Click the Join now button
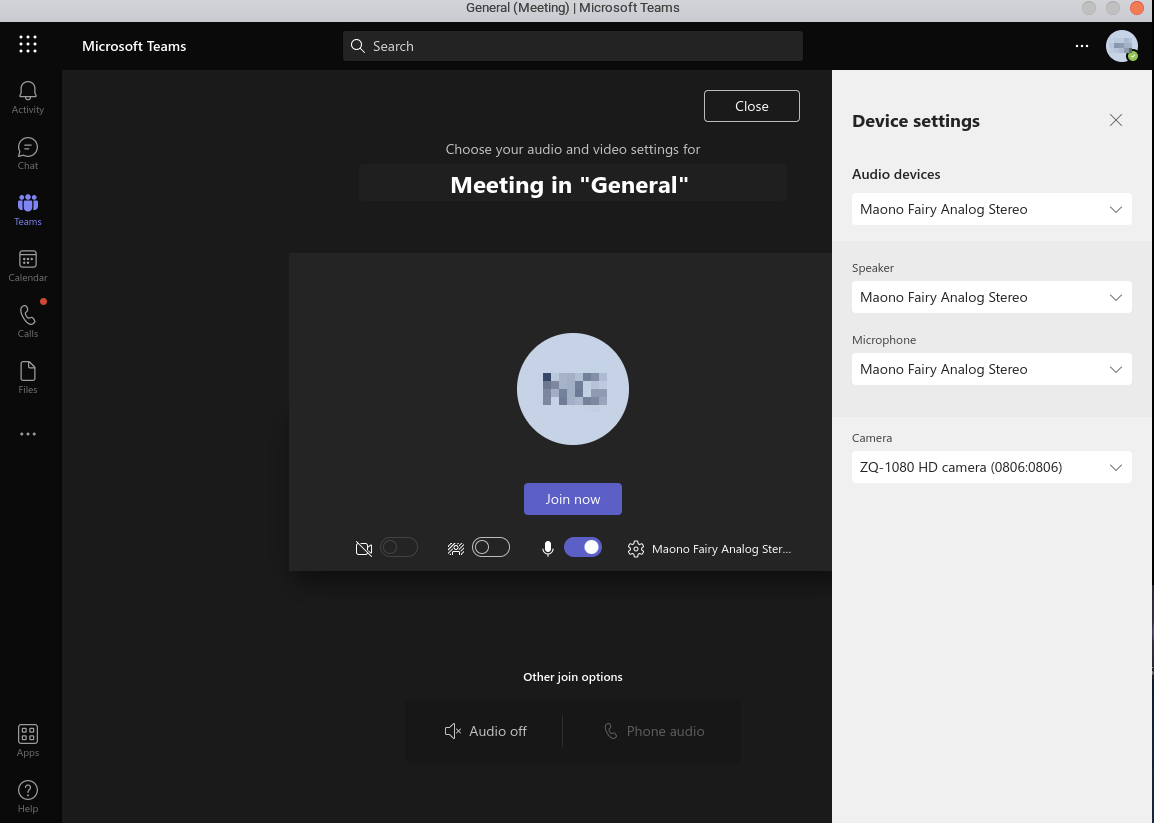 [x=573, y=499]
